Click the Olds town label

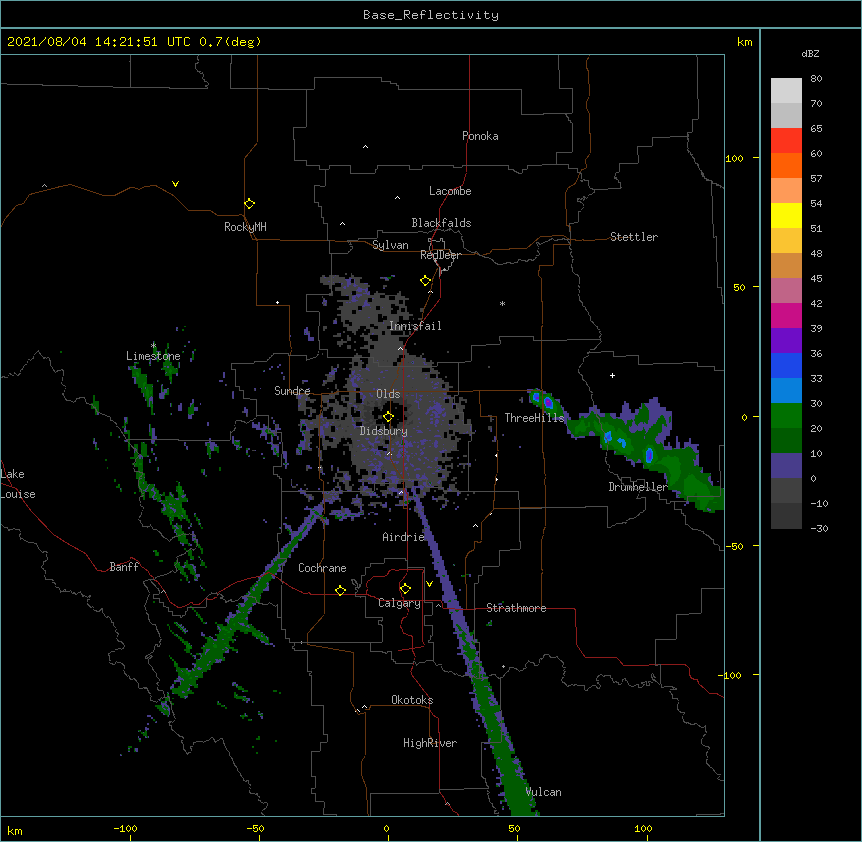(388, 394)
